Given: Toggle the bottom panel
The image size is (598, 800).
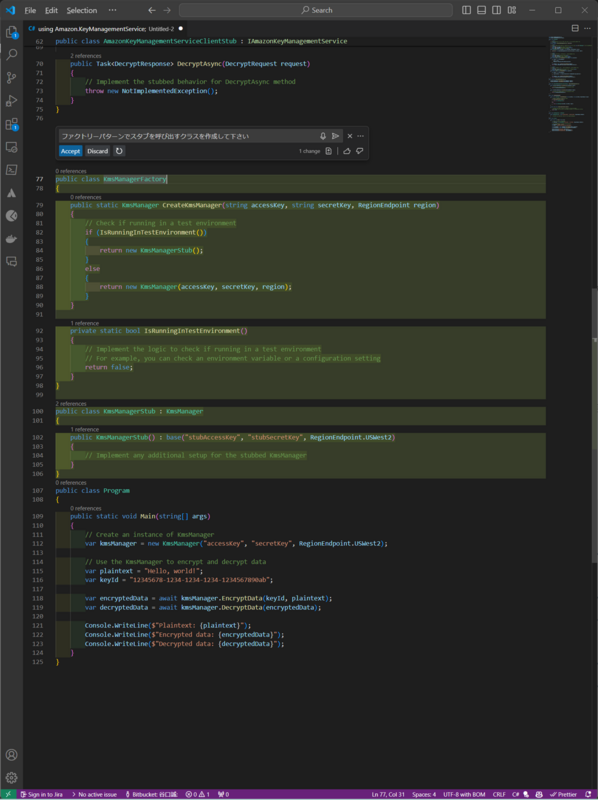Looking at the screenshot, I should click(x=481, y=10).
